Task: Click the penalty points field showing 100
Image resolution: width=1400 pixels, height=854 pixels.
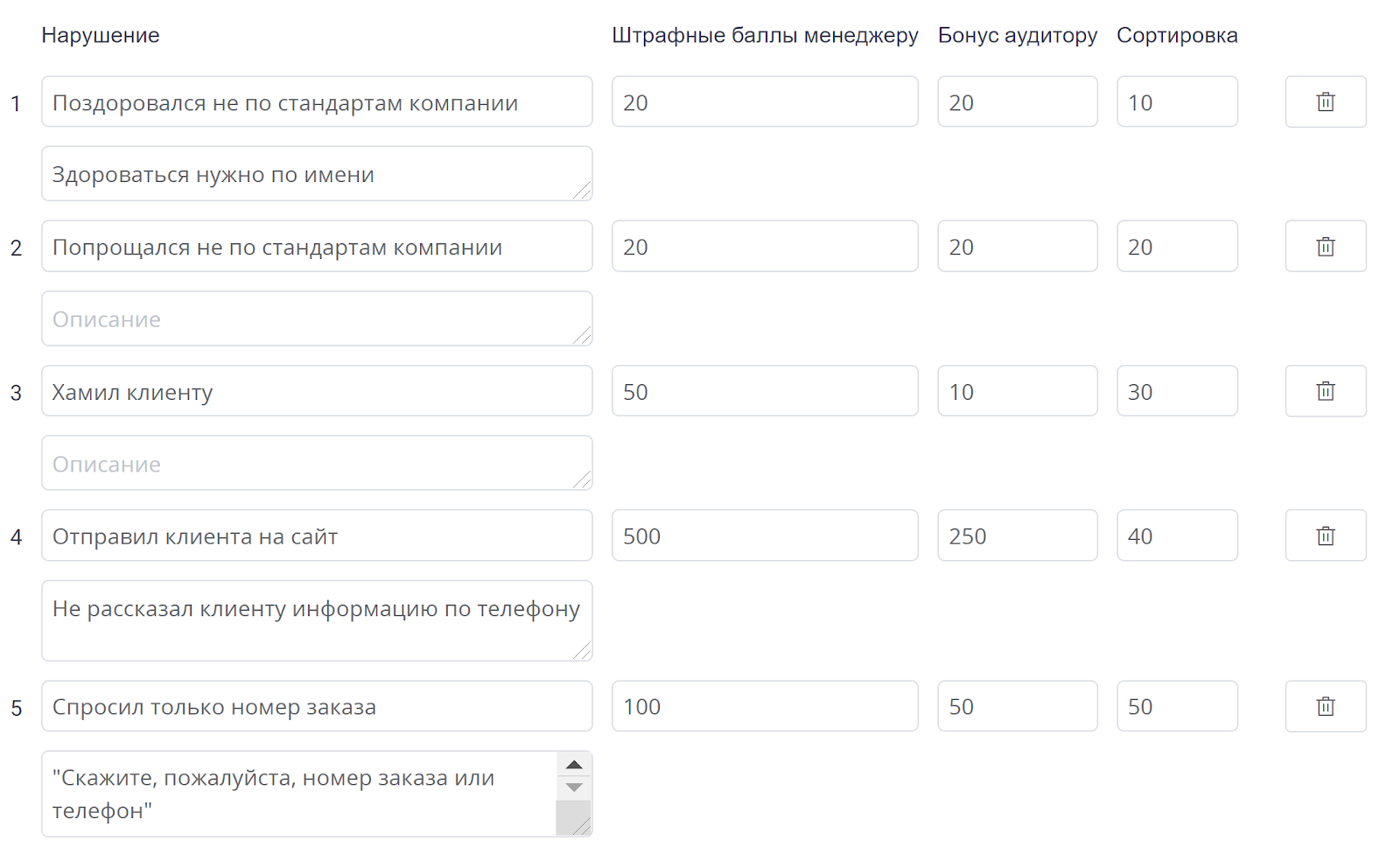Action: (x=765, y=706)
